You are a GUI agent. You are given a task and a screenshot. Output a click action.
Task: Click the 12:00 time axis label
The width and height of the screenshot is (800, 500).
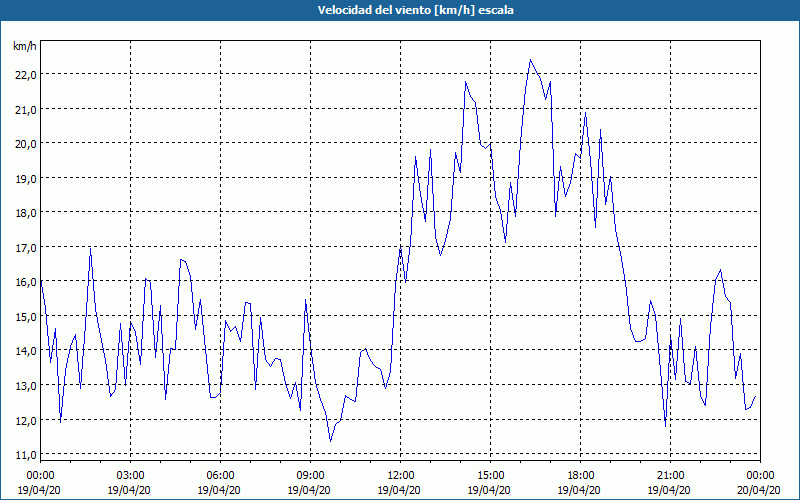401,476
